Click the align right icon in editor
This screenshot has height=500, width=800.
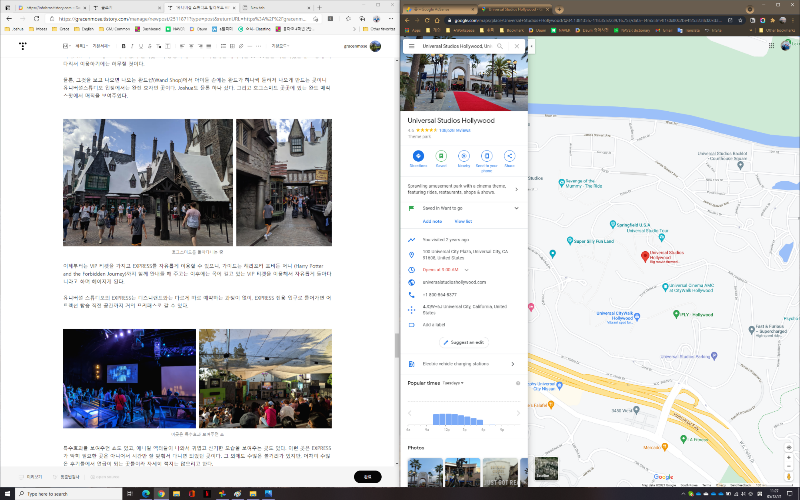click(200, 46)
